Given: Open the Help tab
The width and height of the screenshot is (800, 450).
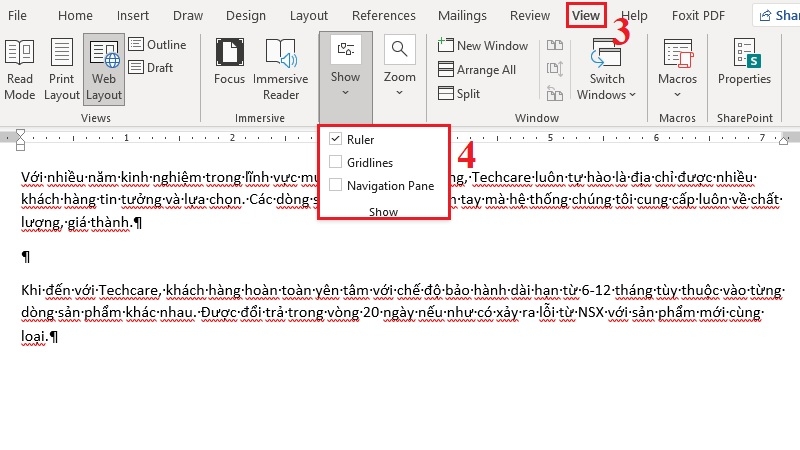Looking at the screenshot, I should 634,16.
